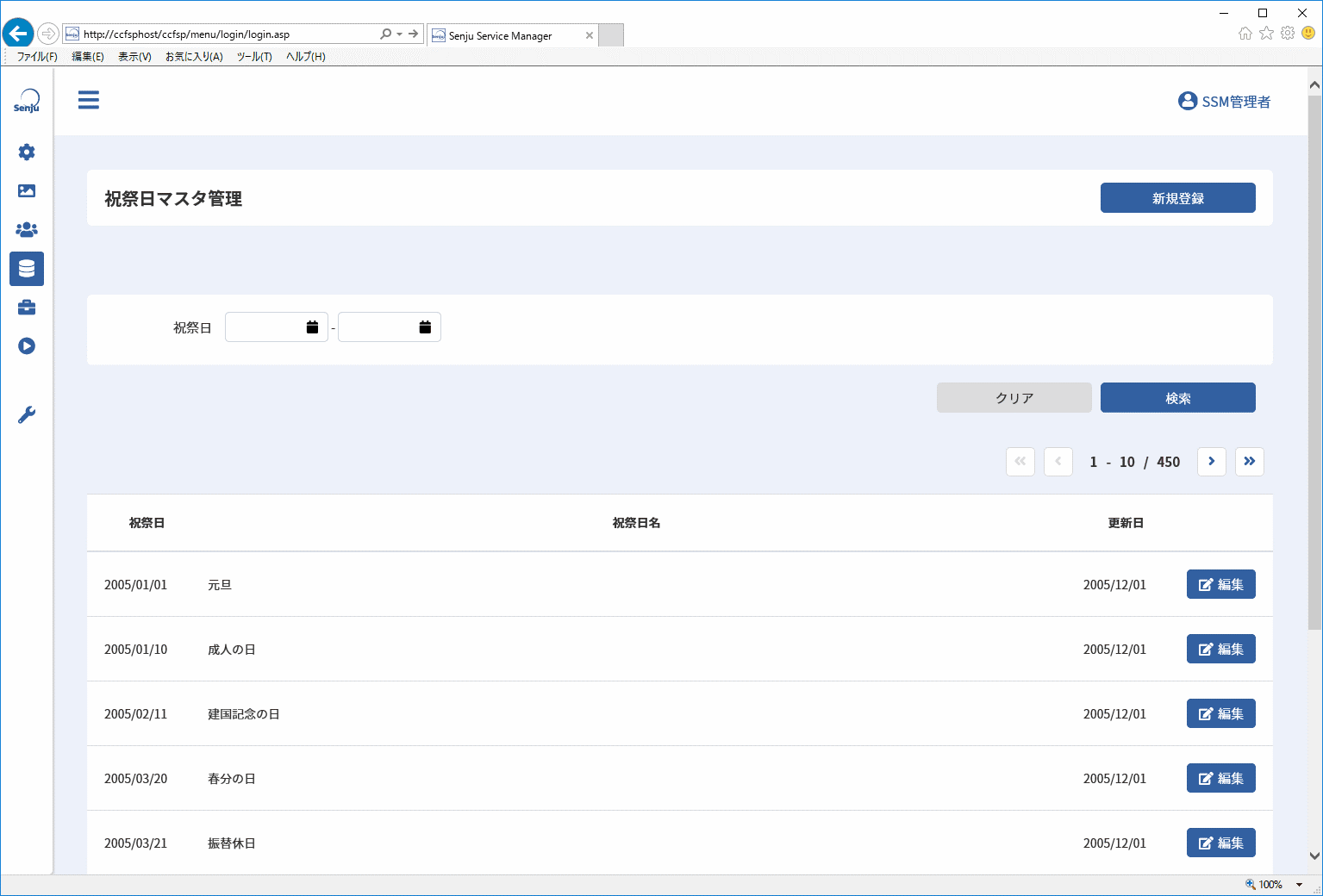This screenshot has height=896, width=1323.
Task: Open the ファイル(F) menu
Action: pos(37,57)
